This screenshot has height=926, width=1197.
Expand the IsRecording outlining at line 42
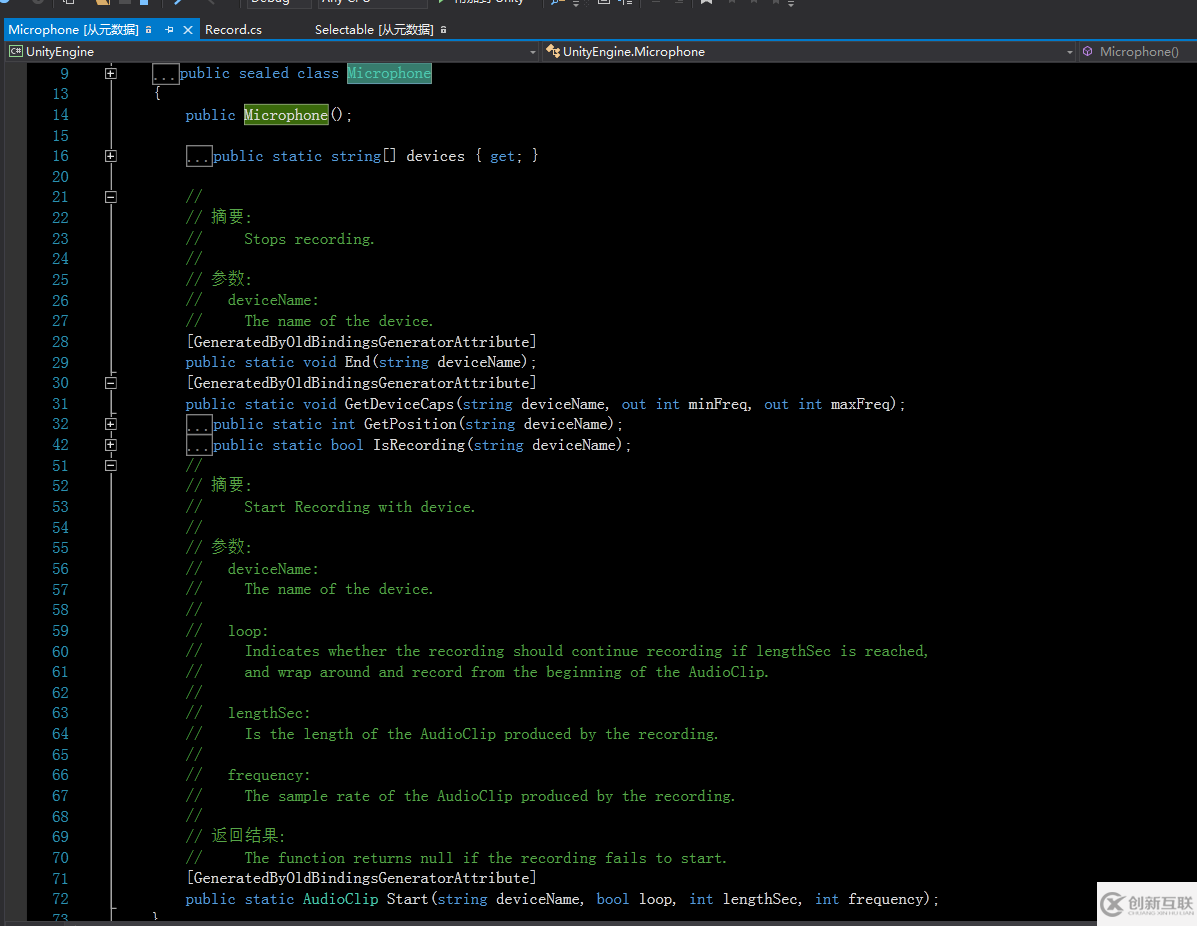111,445
